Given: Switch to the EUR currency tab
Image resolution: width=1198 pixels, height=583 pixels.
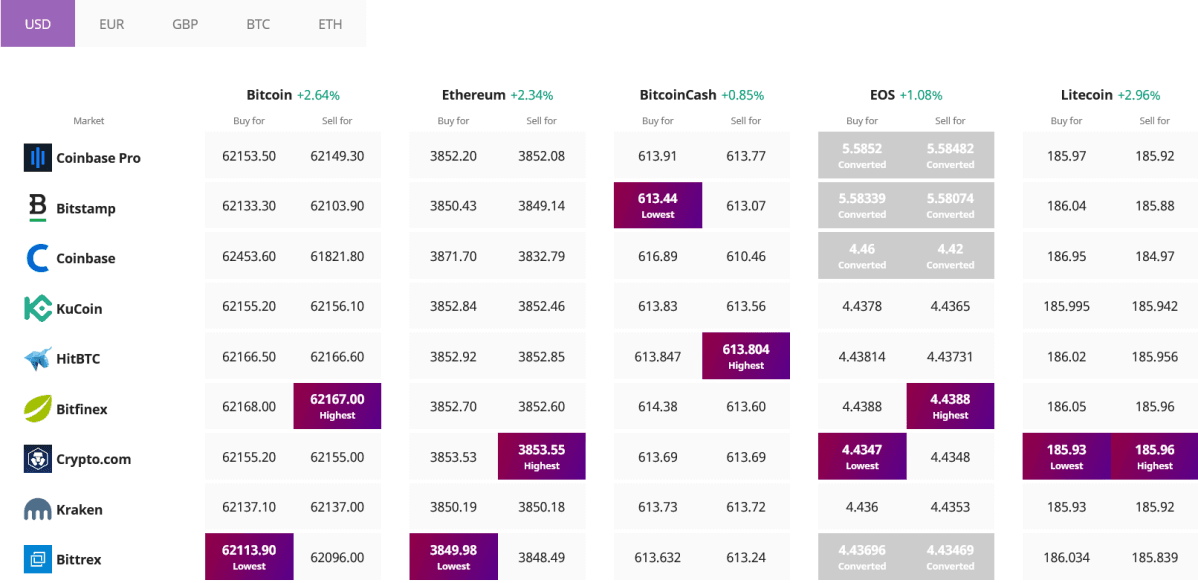Looking at the screenshot, I should click(112, 24).
